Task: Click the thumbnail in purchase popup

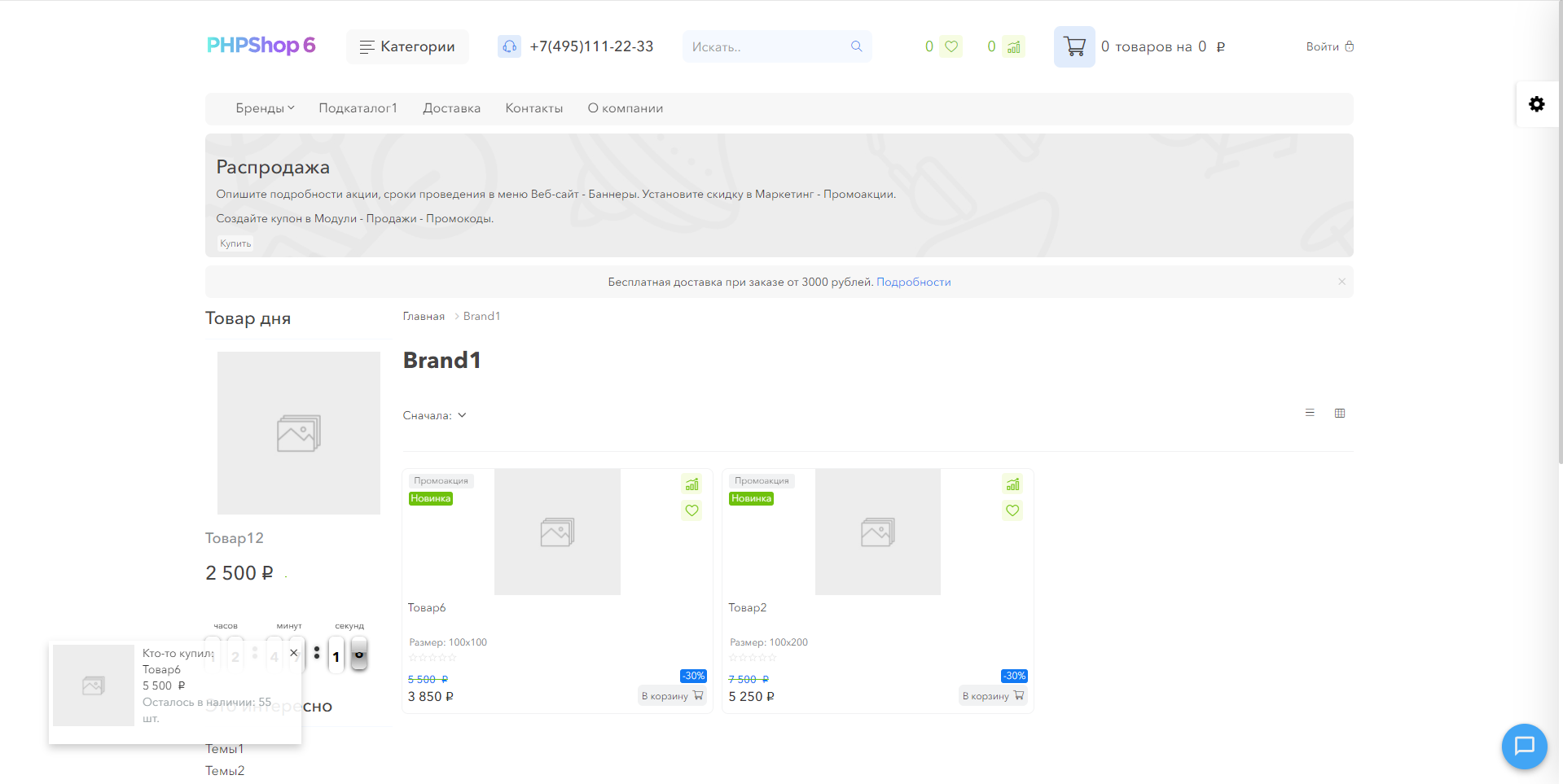Action: point(94,685)
